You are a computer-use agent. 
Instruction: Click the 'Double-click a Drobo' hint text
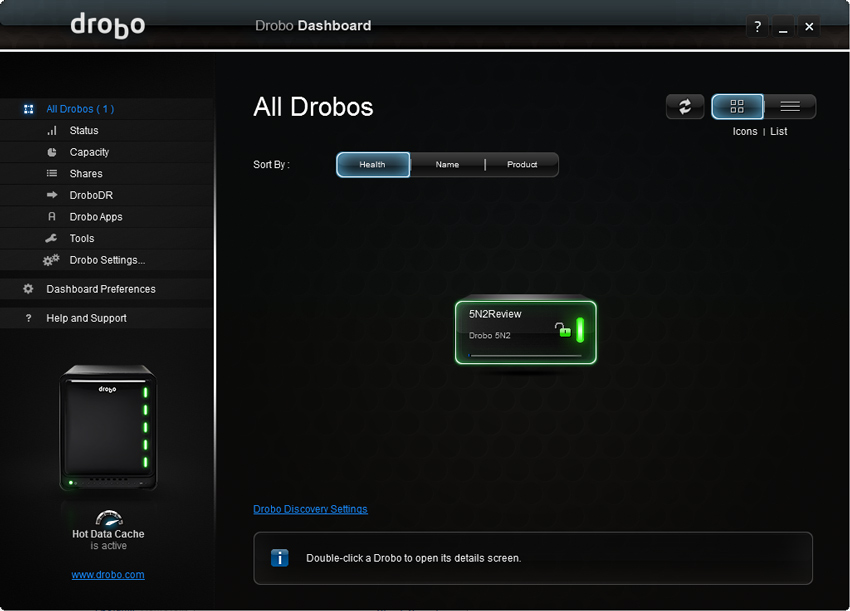414,558
